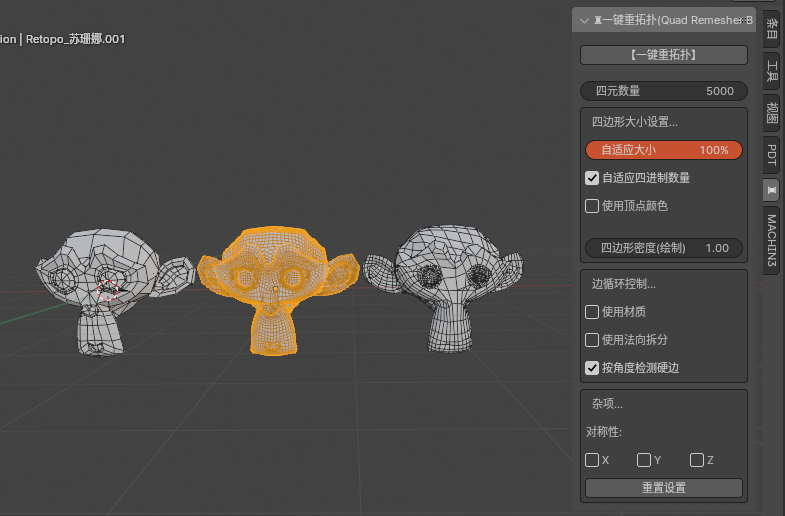Enable 使用法向拆分 checkbox
This screenshot has width=785, height=516.
592,340
